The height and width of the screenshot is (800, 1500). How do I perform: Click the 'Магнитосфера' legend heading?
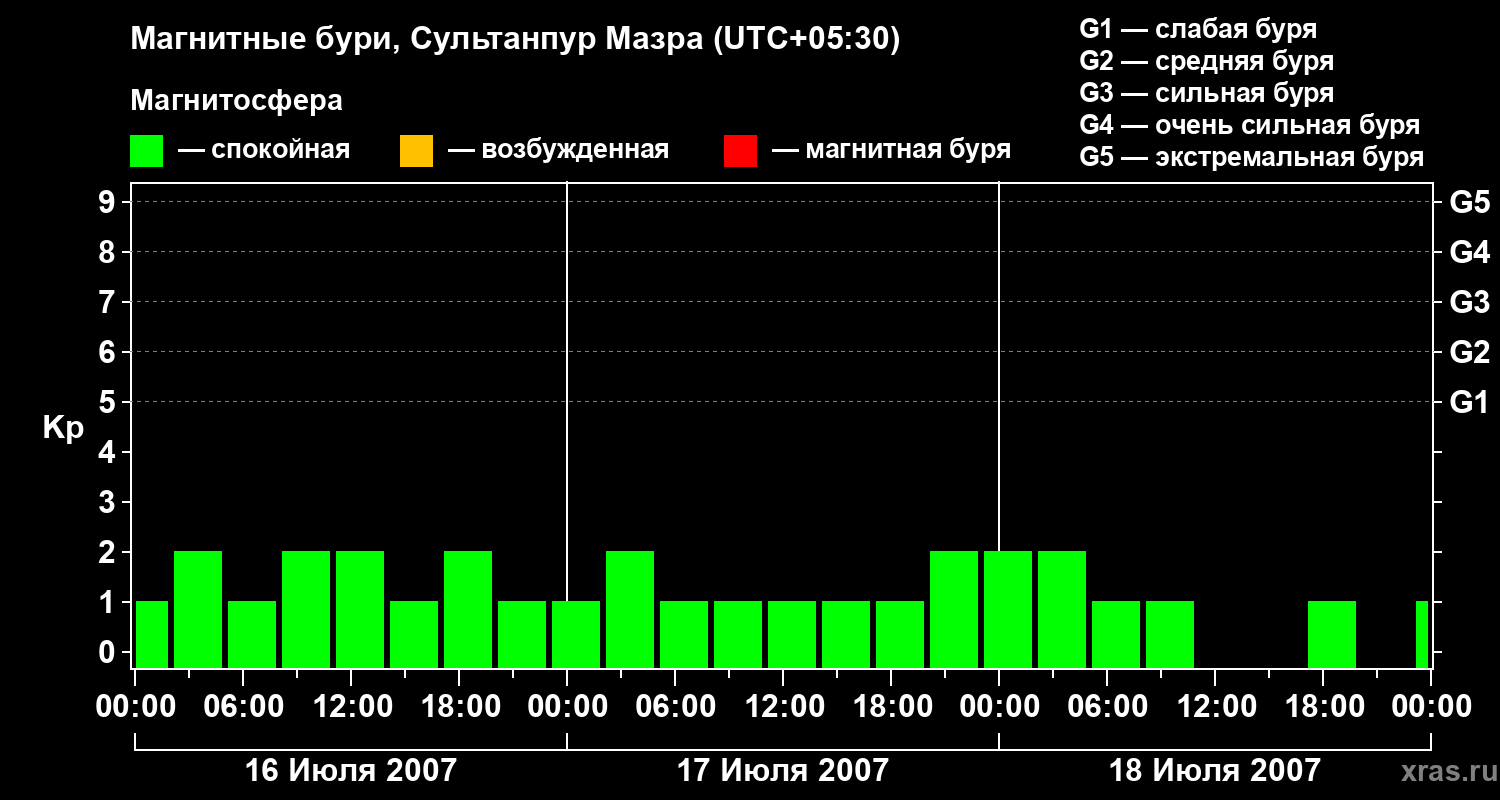pyautogui.click(x=237, y=101)
